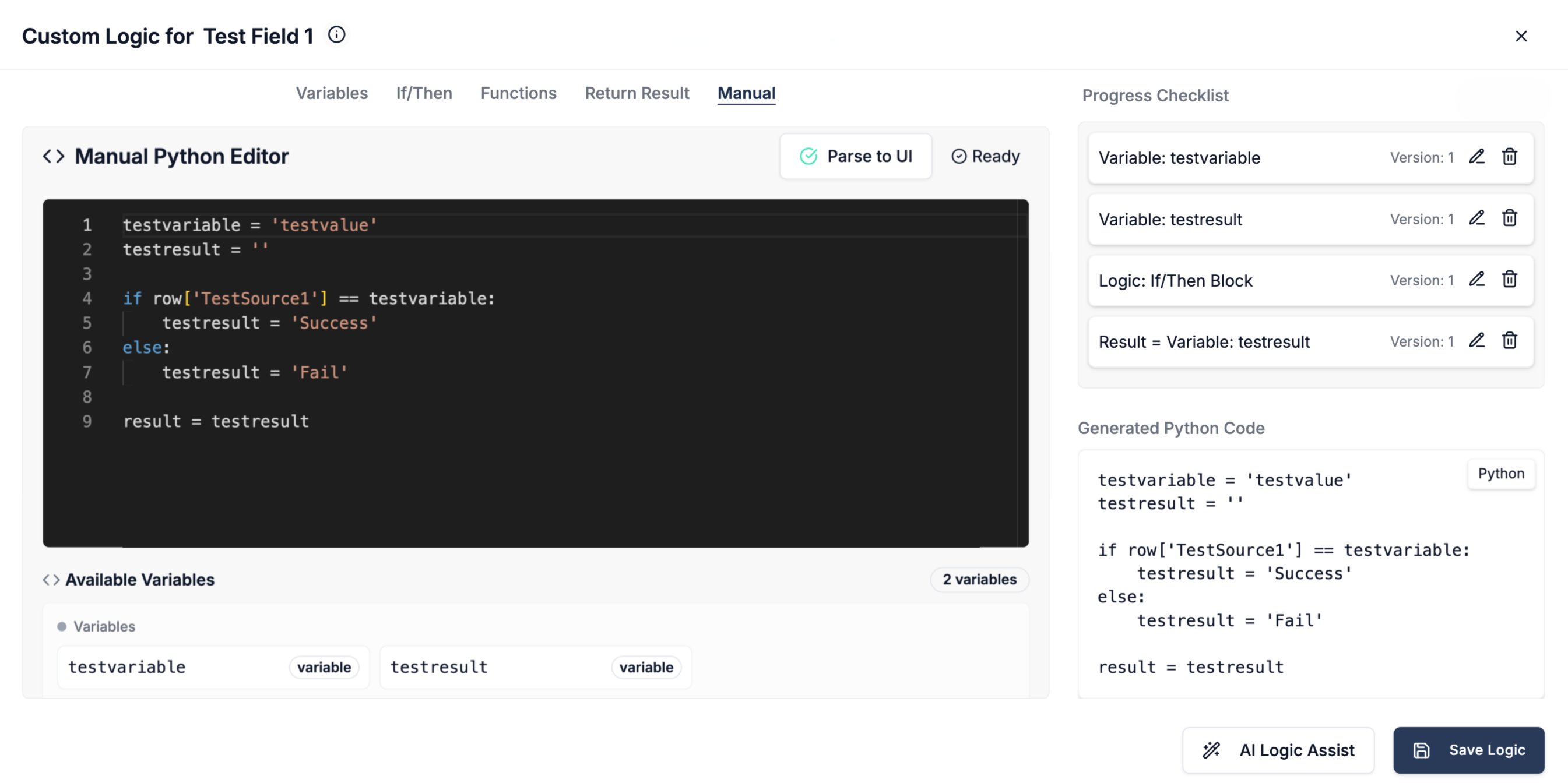Delete the testvariable checklist entry
Screen dimensions: 1568x783
1510,157
